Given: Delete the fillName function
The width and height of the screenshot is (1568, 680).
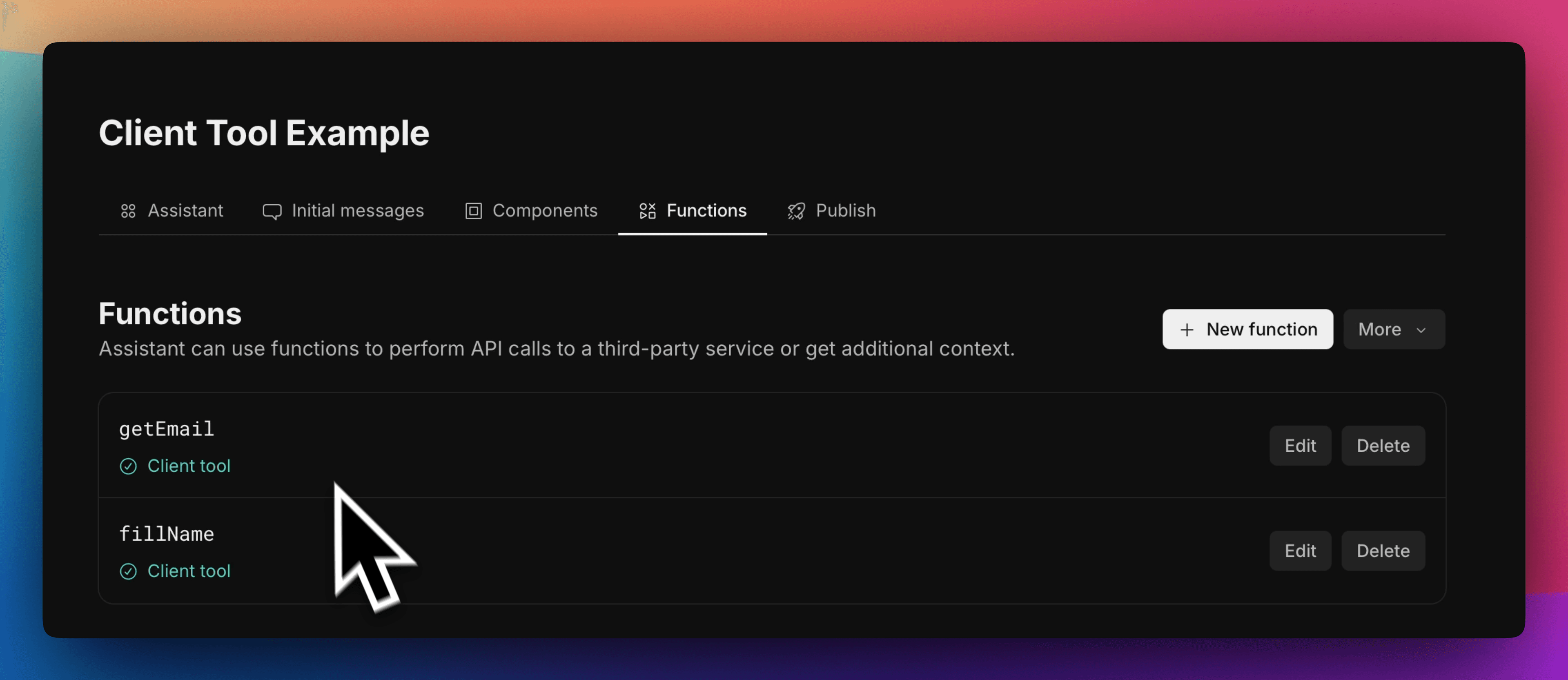Looking at the screenshot, I should [x=1383, y=551].
